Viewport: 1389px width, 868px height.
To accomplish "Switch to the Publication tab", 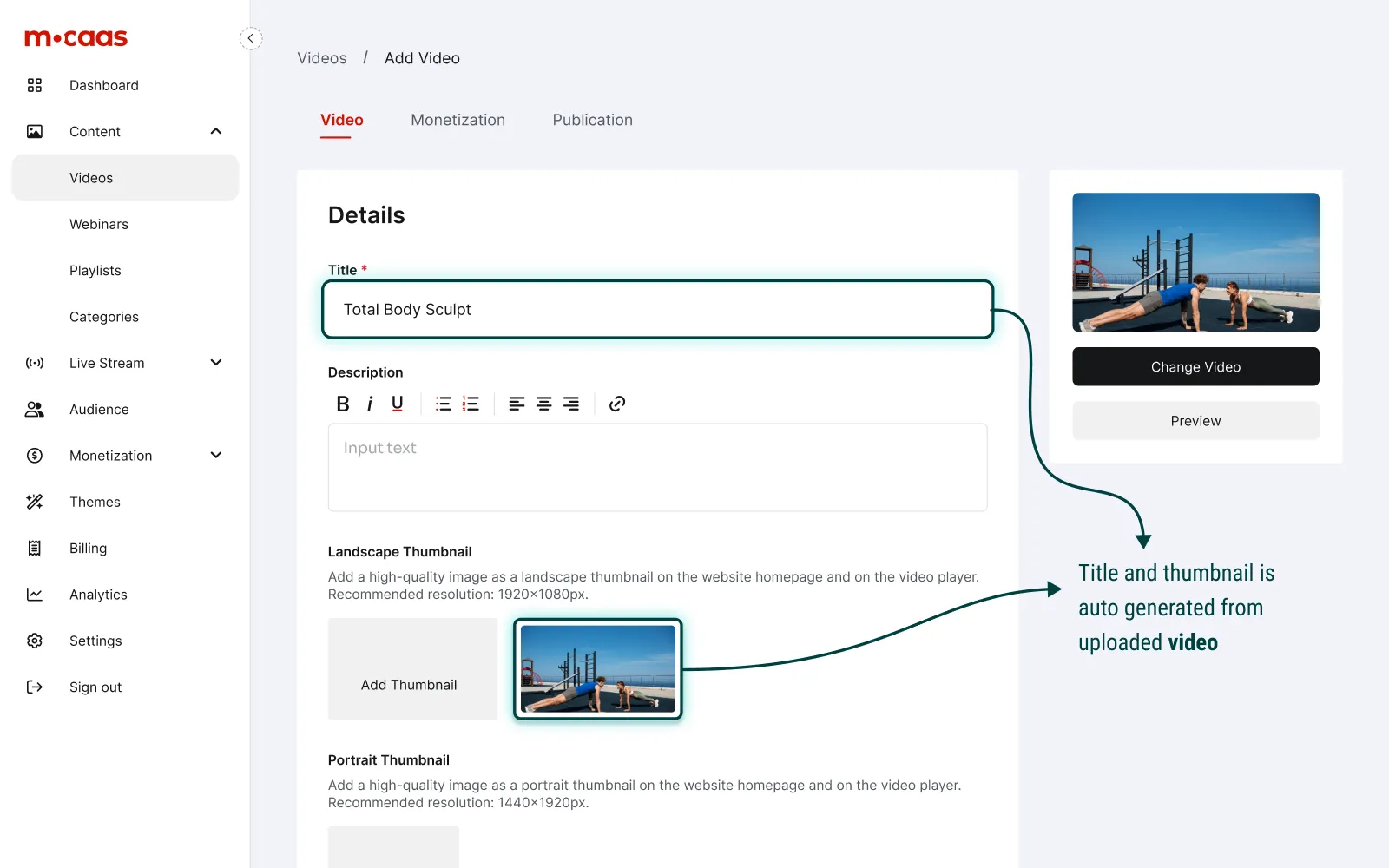I will 592,120.
